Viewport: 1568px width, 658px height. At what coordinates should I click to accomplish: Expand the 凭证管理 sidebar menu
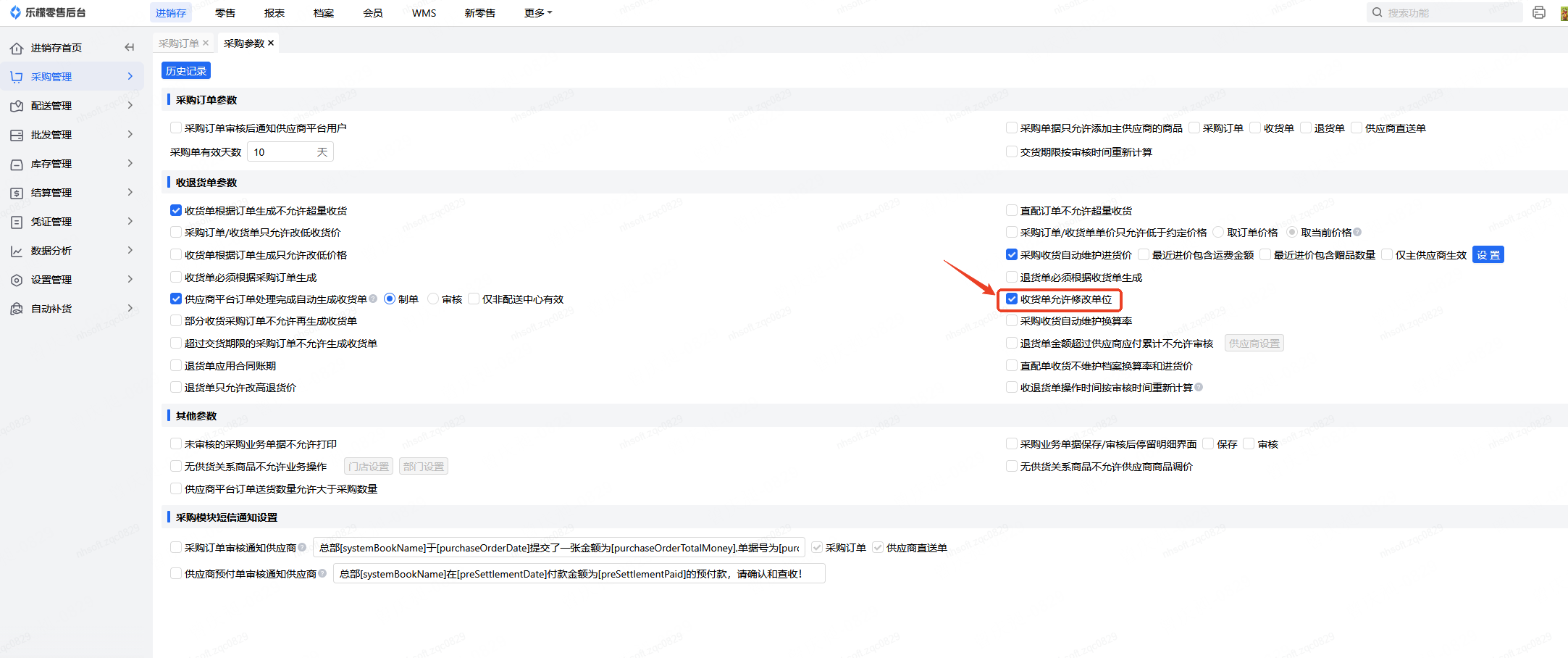pyautogui.click(x=130, y=221)
